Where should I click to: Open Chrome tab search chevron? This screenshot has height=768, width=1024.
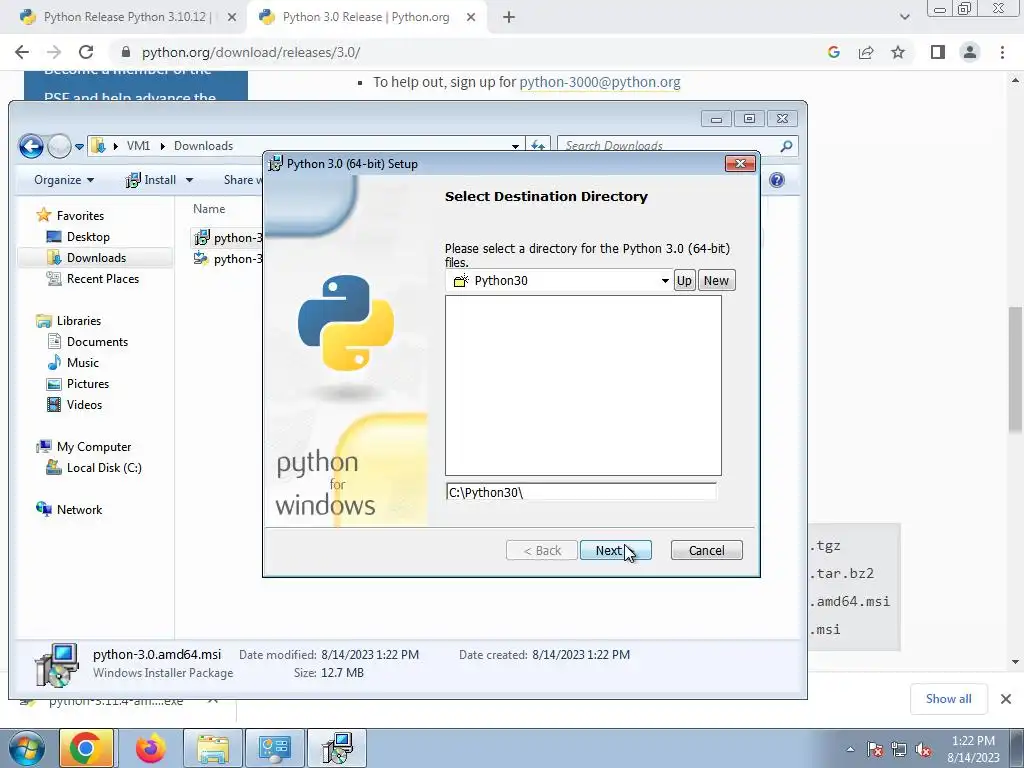(904, 18)
